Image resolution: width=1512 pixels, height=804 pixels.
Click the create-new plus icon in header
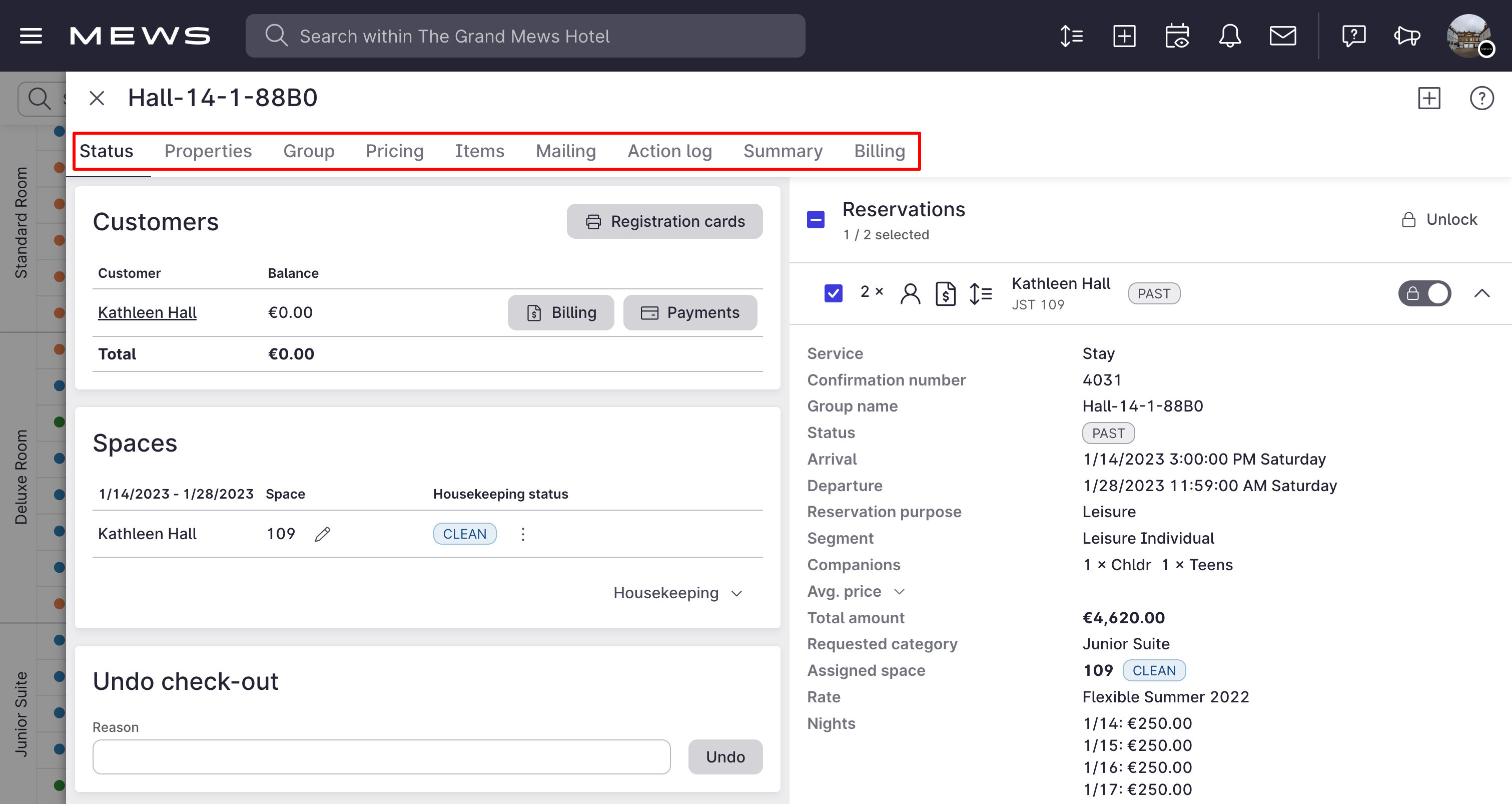click(x=1124, y=36)
